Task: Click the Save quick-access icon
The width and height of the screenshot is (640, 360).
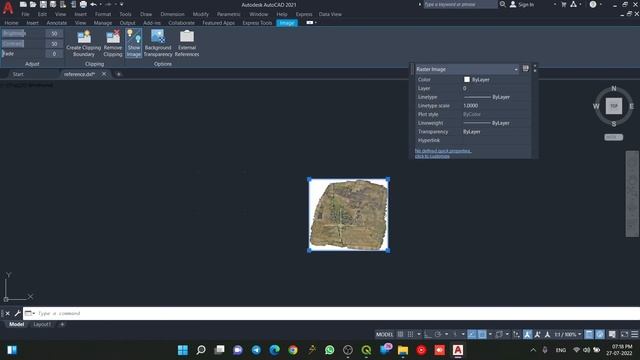Action: pos(43,4)
